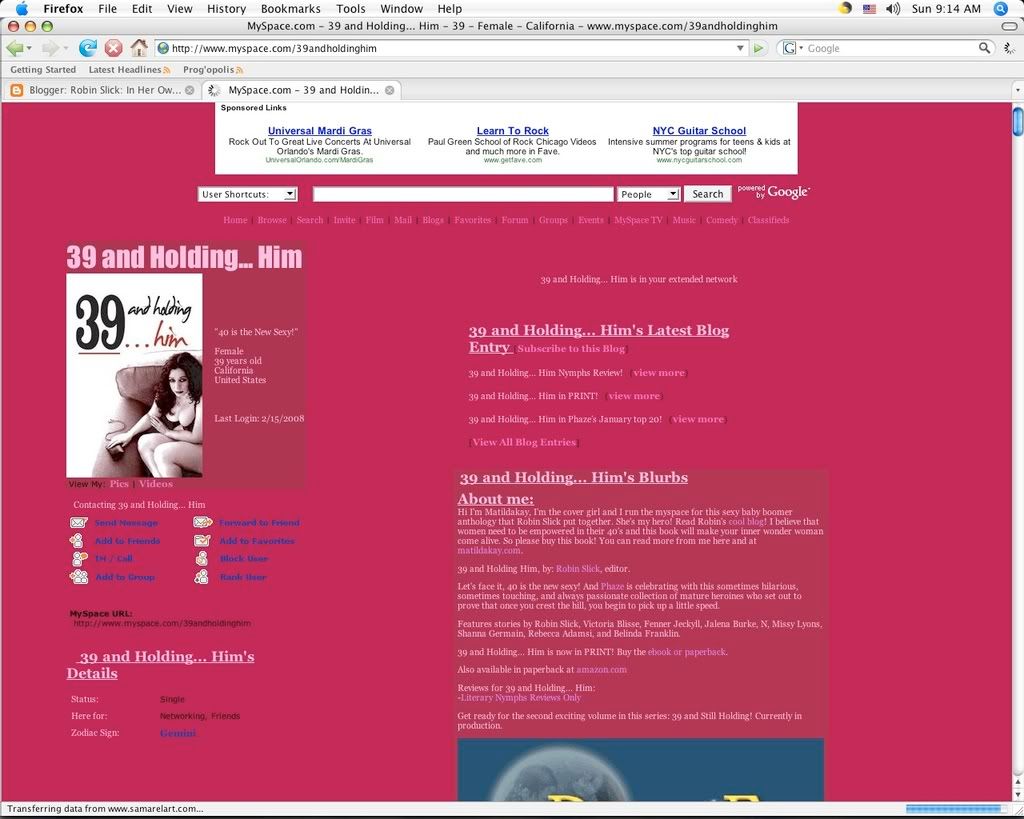The image size is (1024, 819).
Task: Click the MySpace search text field
Action: pyautogui.click(x=463, y=194)
